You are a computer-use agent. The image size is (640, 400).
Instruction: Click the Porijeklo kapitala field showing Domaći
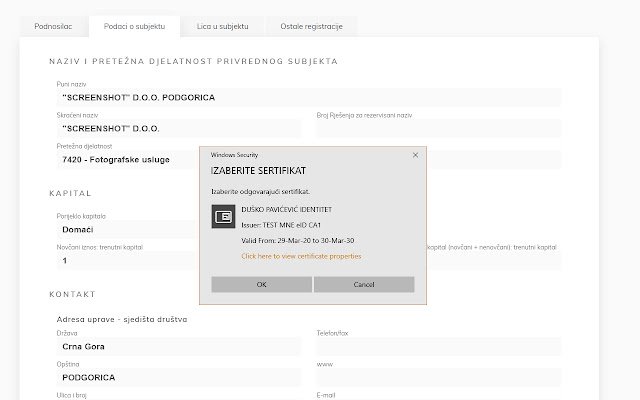click(x=127, y=230)
